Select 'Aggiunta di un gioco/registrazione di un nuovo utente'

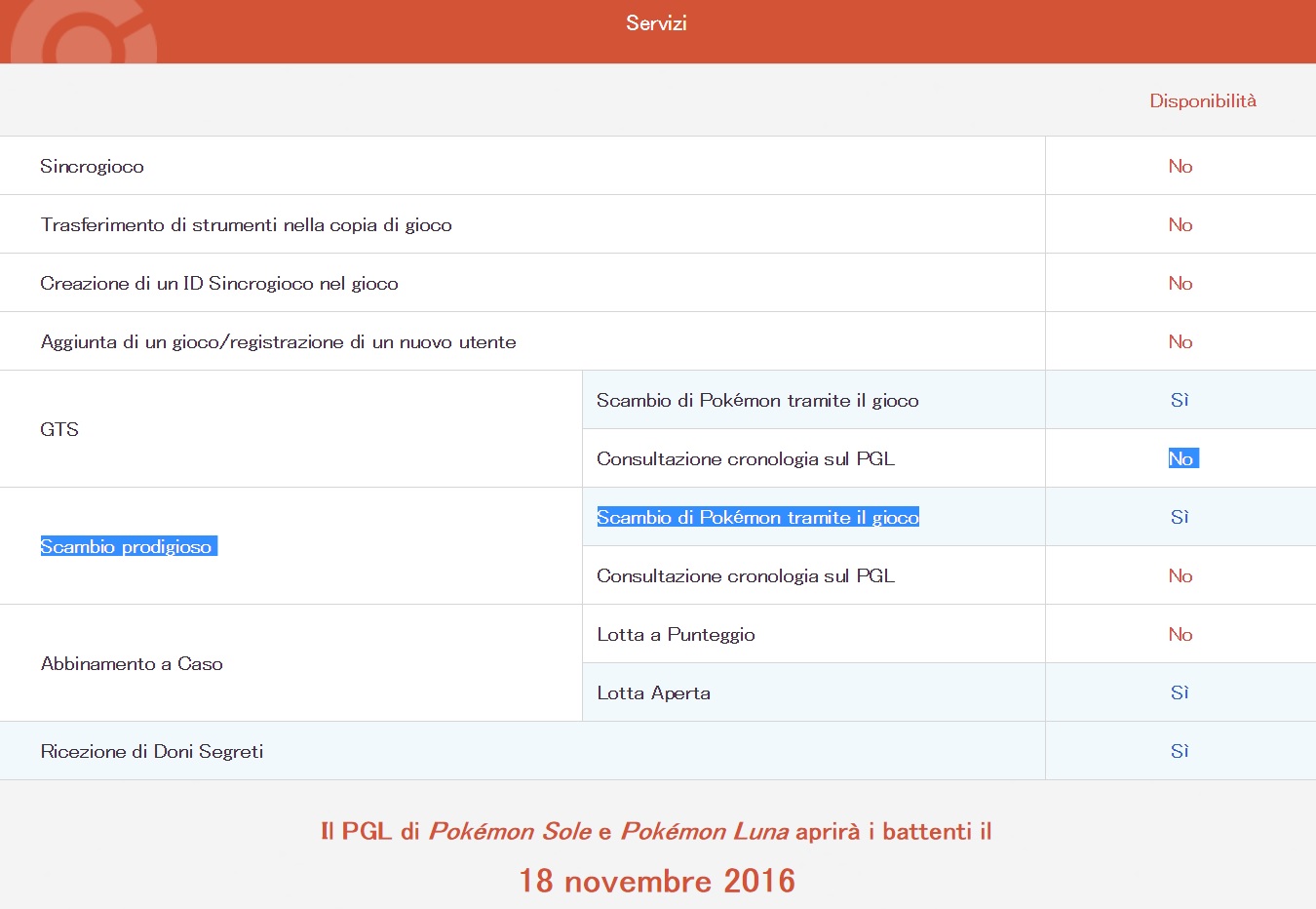tap(278, 341)
